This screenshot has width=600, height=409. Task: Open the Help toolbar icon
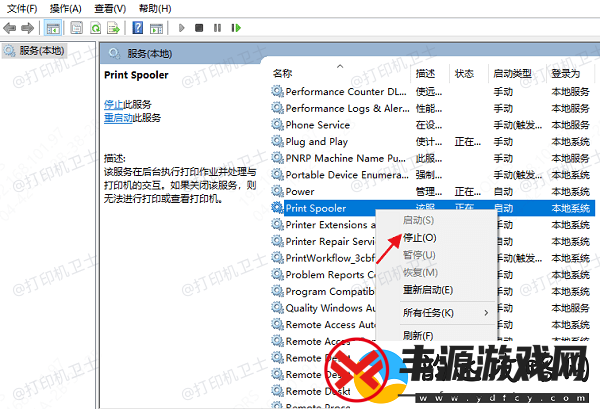(x=138, y=28)
